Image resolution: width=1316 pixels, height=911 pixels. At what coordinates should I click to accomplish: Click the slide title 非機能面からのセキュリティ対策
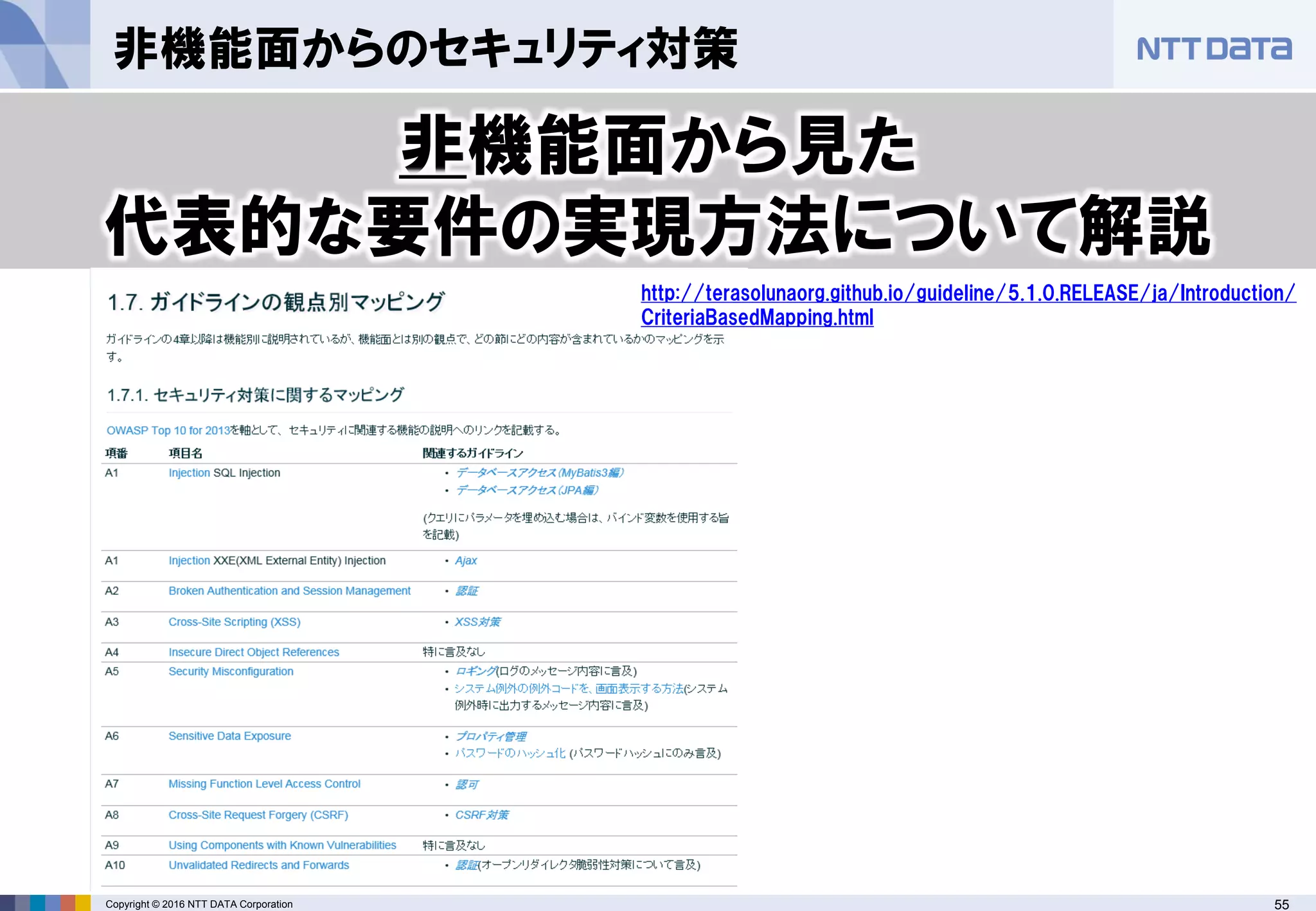click(x=426, y=49)
